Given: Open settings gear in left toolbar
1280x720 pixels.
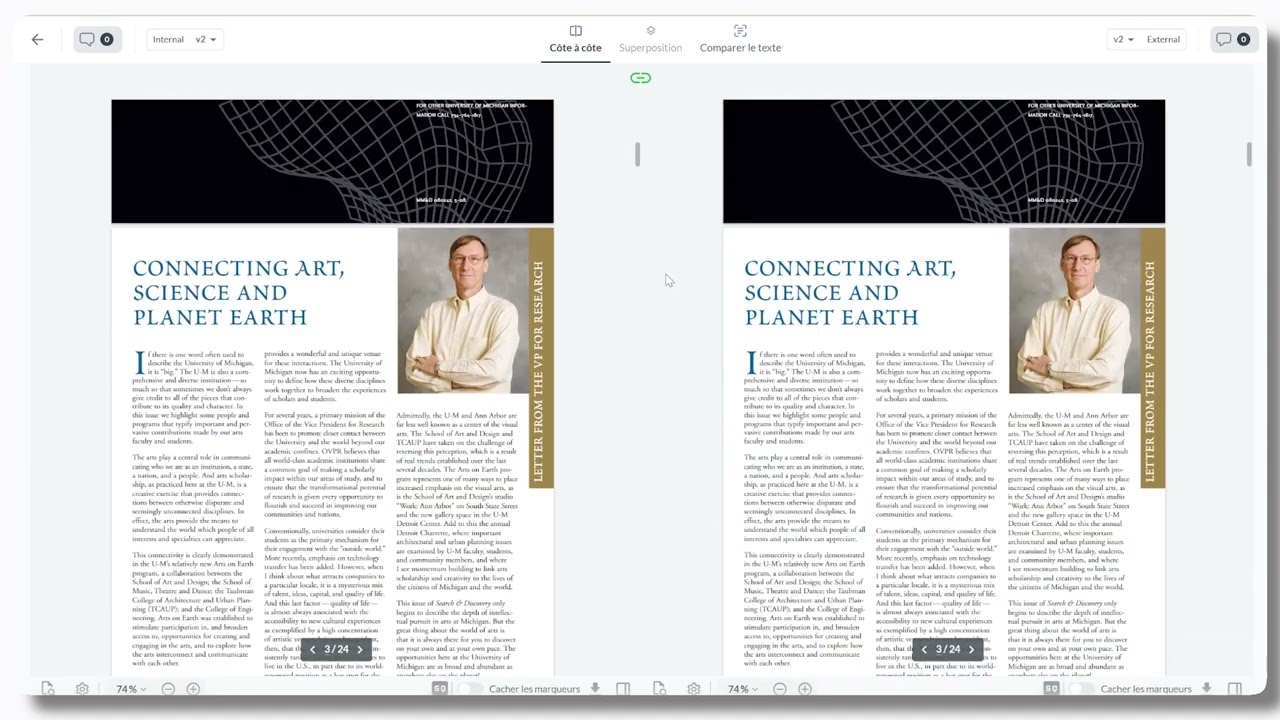Looking at the screenshot, I should tap(82, 689).
